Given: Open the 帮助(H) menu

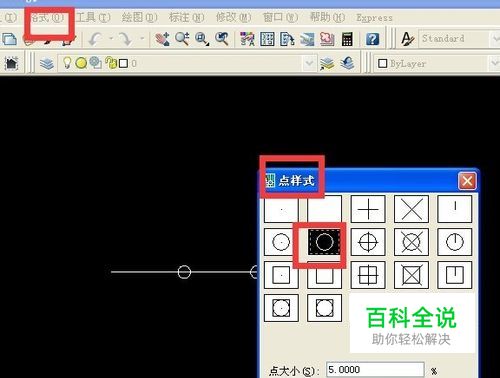Looking at the screenshot, I should tap(327, 17).
